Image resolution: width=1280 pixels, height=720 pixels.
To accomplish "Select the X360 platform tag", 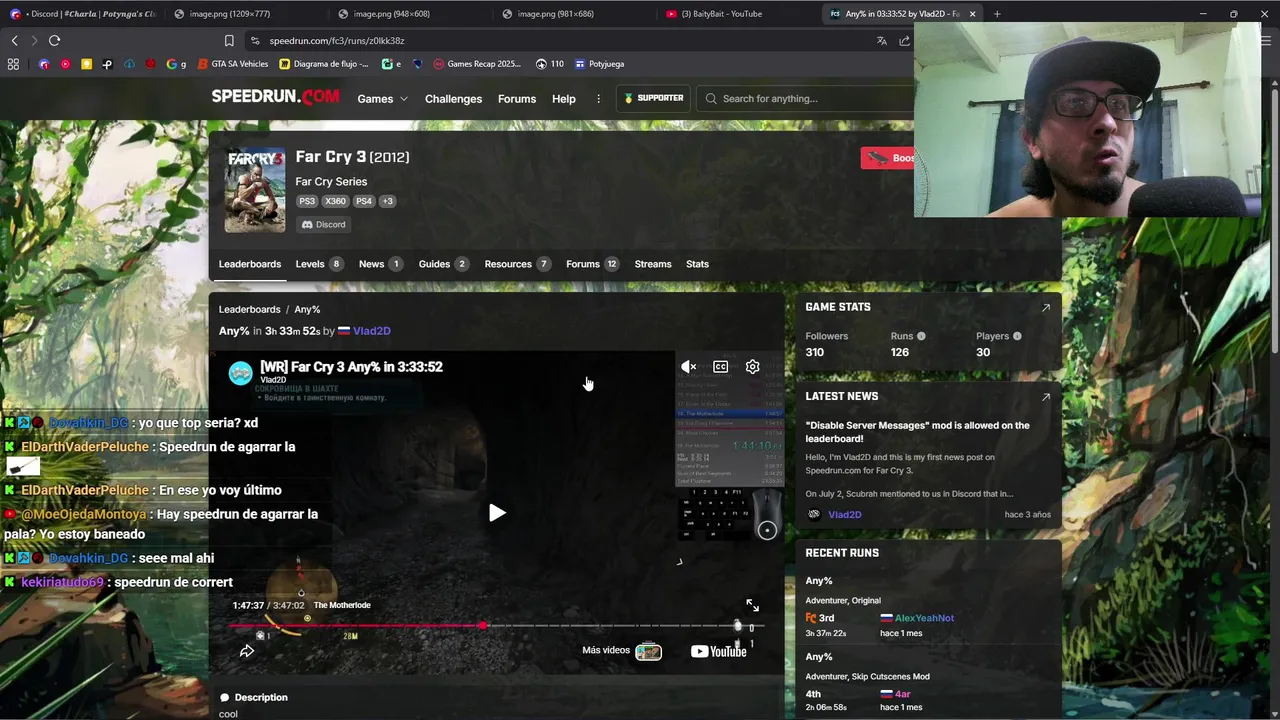I will click(335, 201).
